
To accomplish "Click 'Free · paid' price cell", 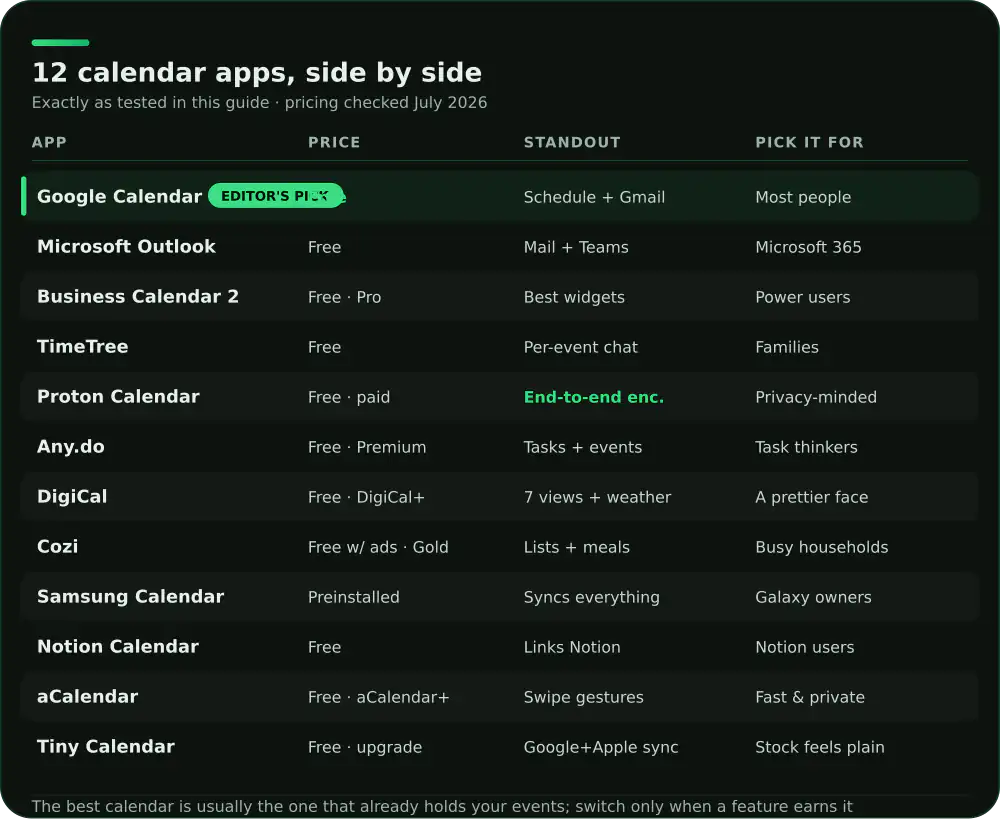I will tap(349, 397).
